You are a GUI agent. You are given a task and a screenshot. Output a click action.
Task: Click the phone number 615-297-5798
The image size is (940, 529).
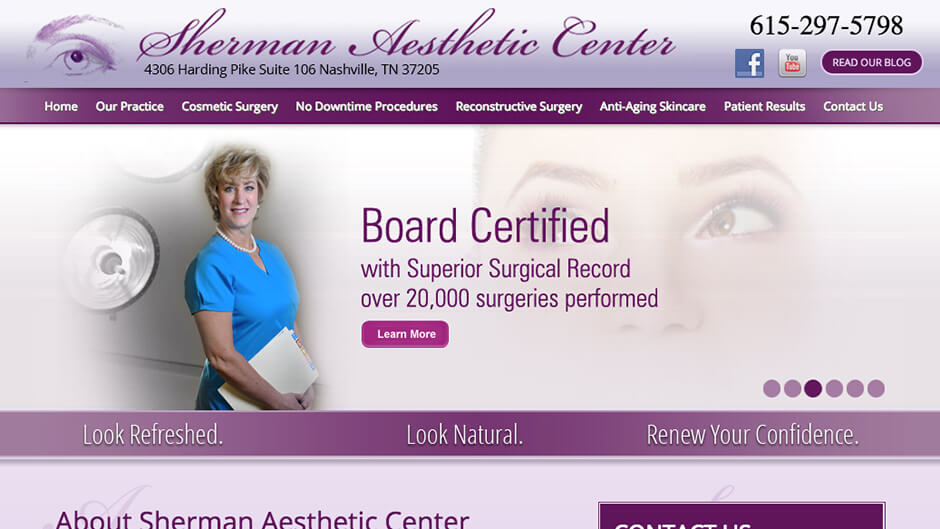(826, 26)
